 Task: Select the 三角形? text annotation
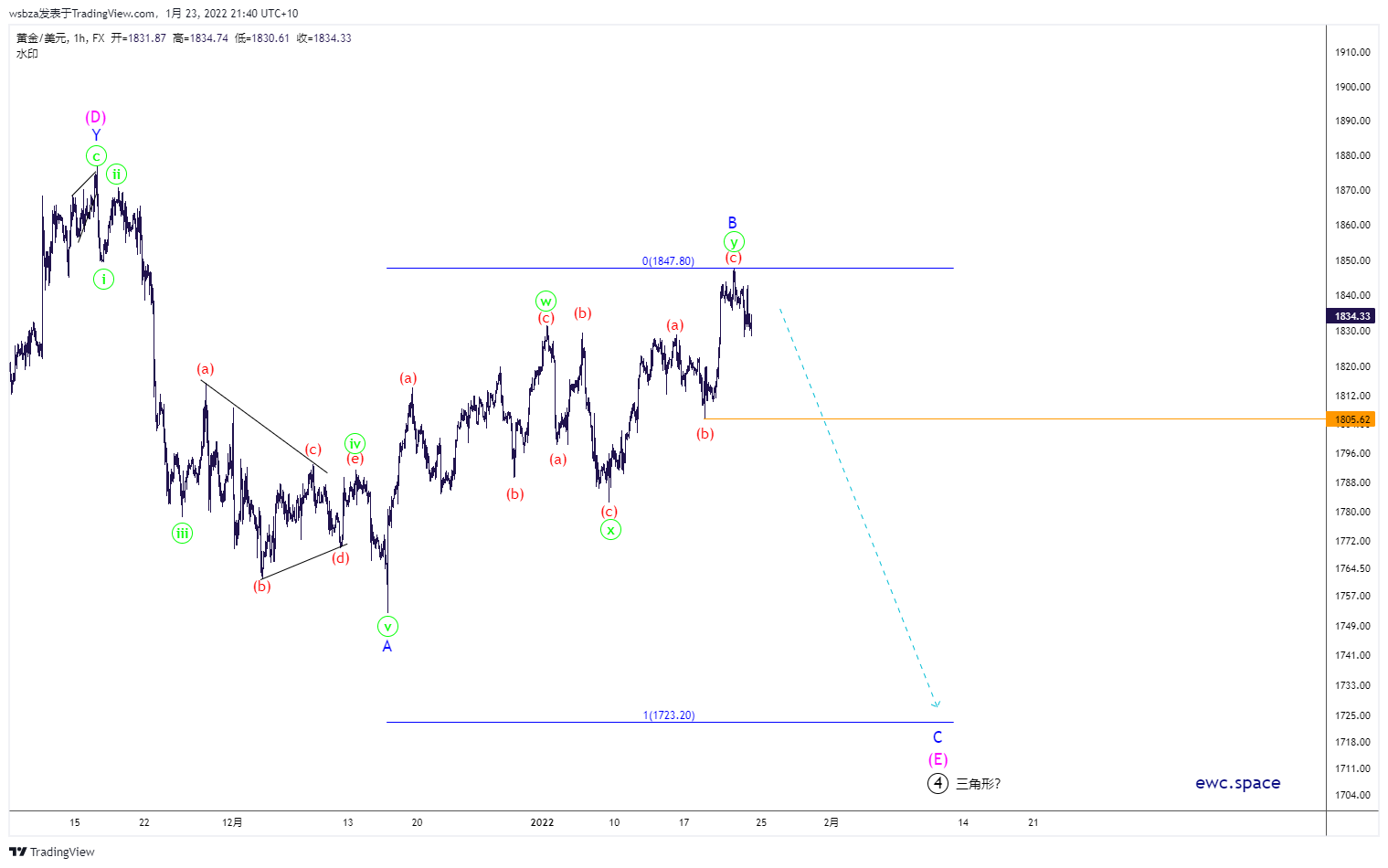(979, 784)
